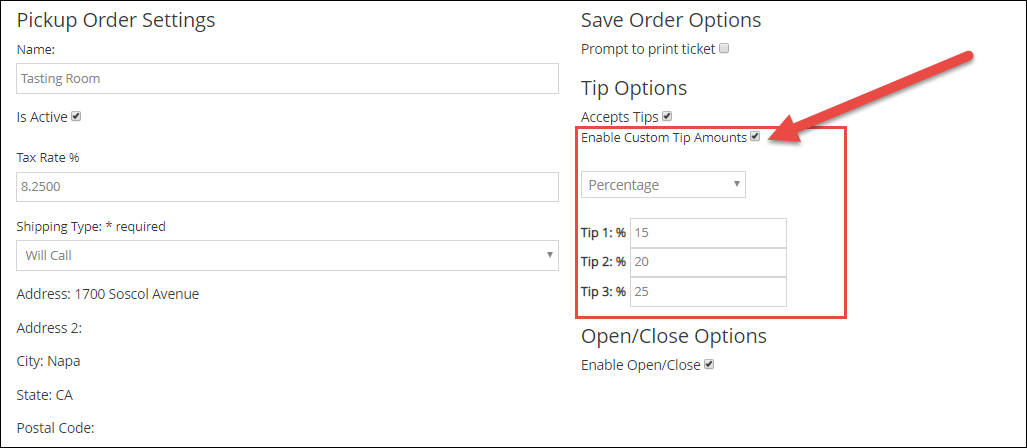Click the Tip 1 percentage field

707,232
